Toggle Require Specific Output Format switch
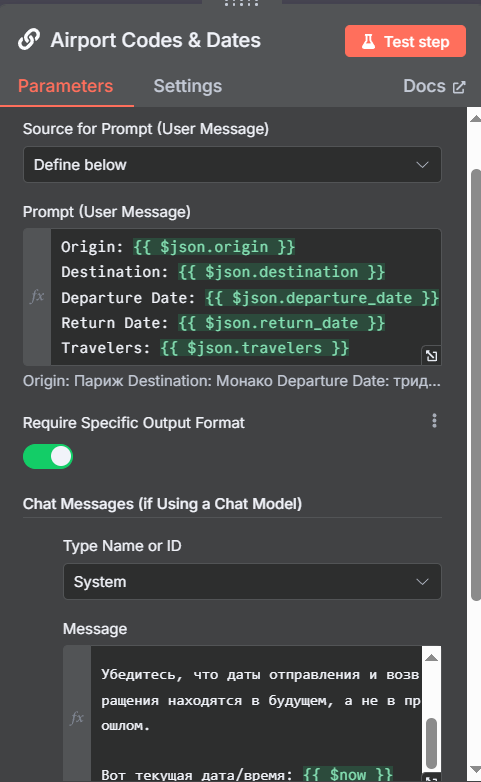 [48, 457]
